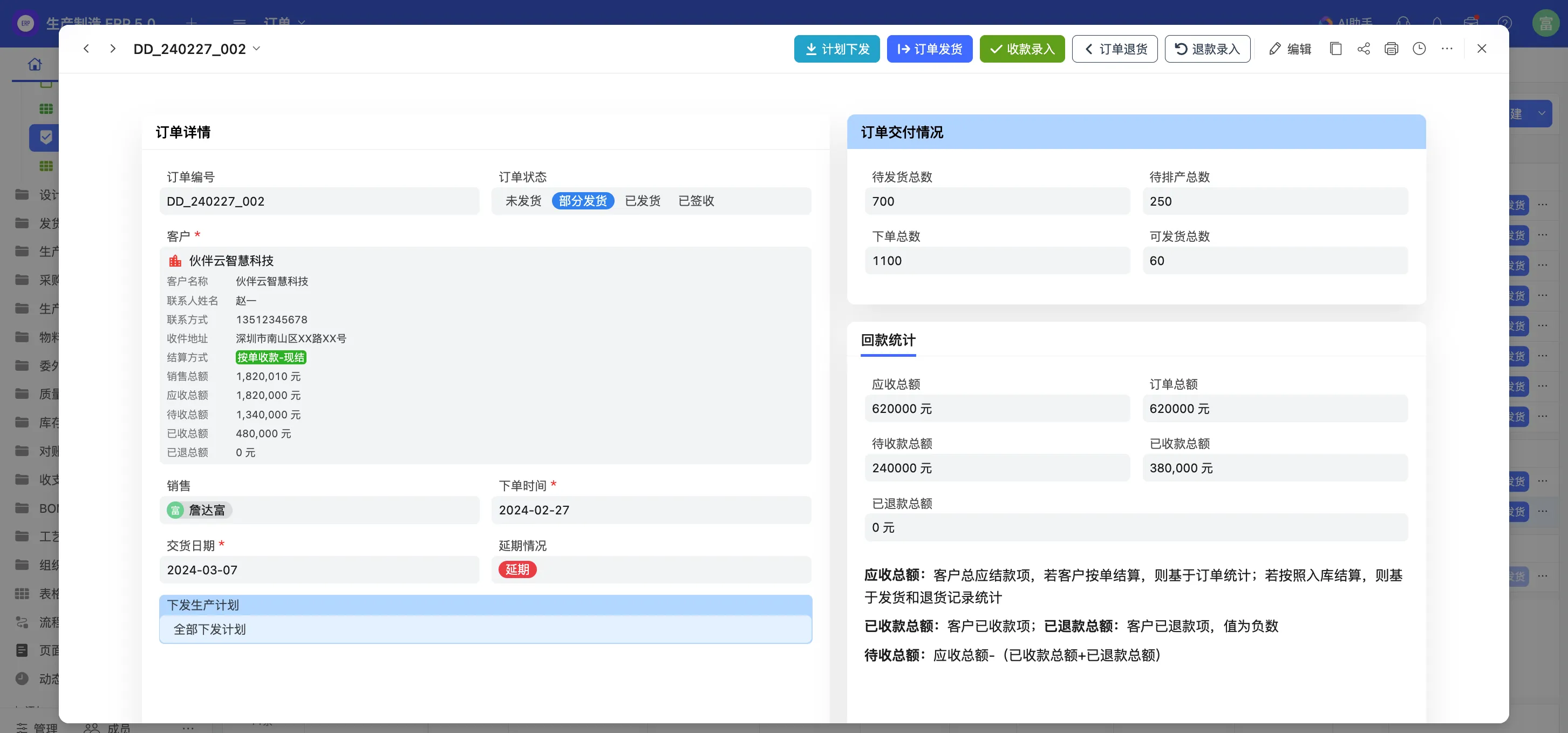
Task: Click the 管理 settings item at bottom
Action: (x=37, y=727)
